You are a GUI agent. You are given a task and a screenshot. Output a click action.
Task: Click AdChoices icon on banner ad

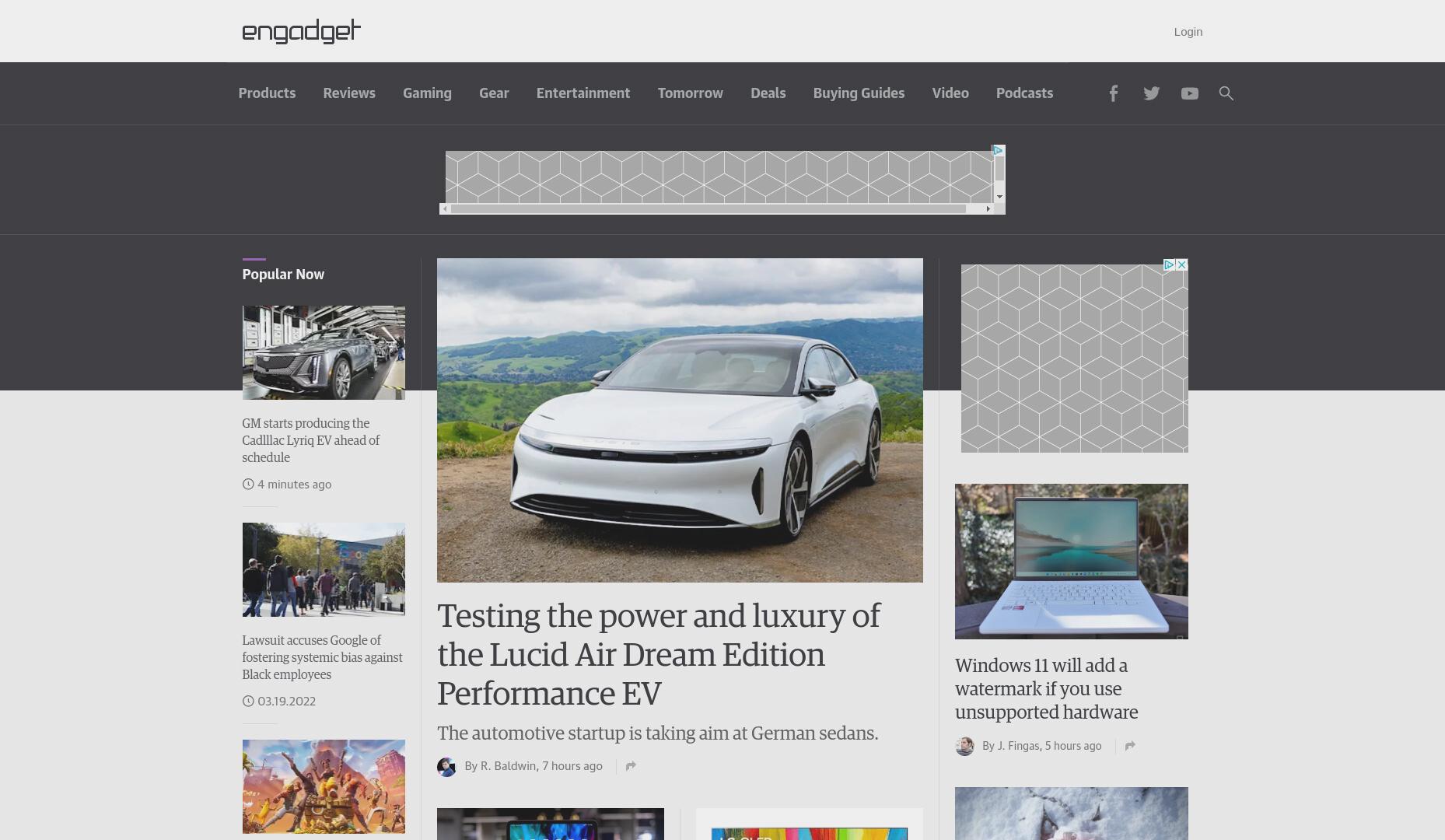[x=998, y=150]
